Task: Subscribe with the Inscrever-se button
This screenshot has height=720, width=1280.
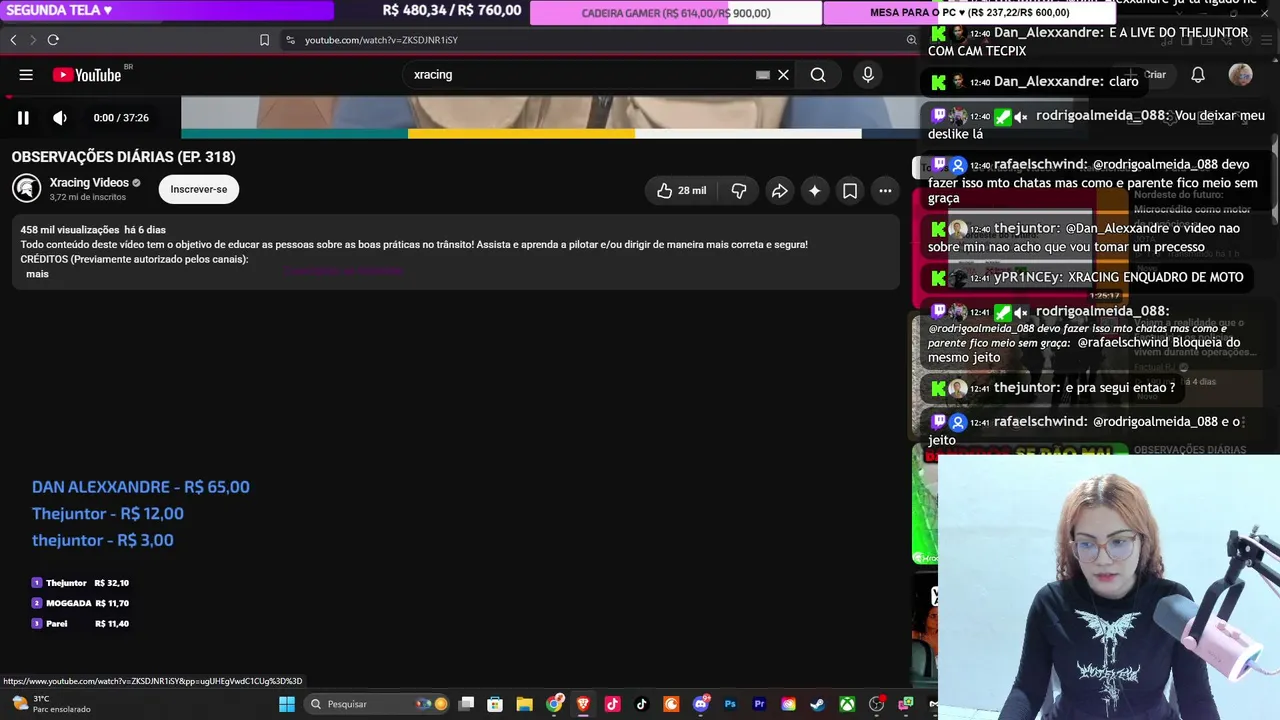Action: [199, 189]
